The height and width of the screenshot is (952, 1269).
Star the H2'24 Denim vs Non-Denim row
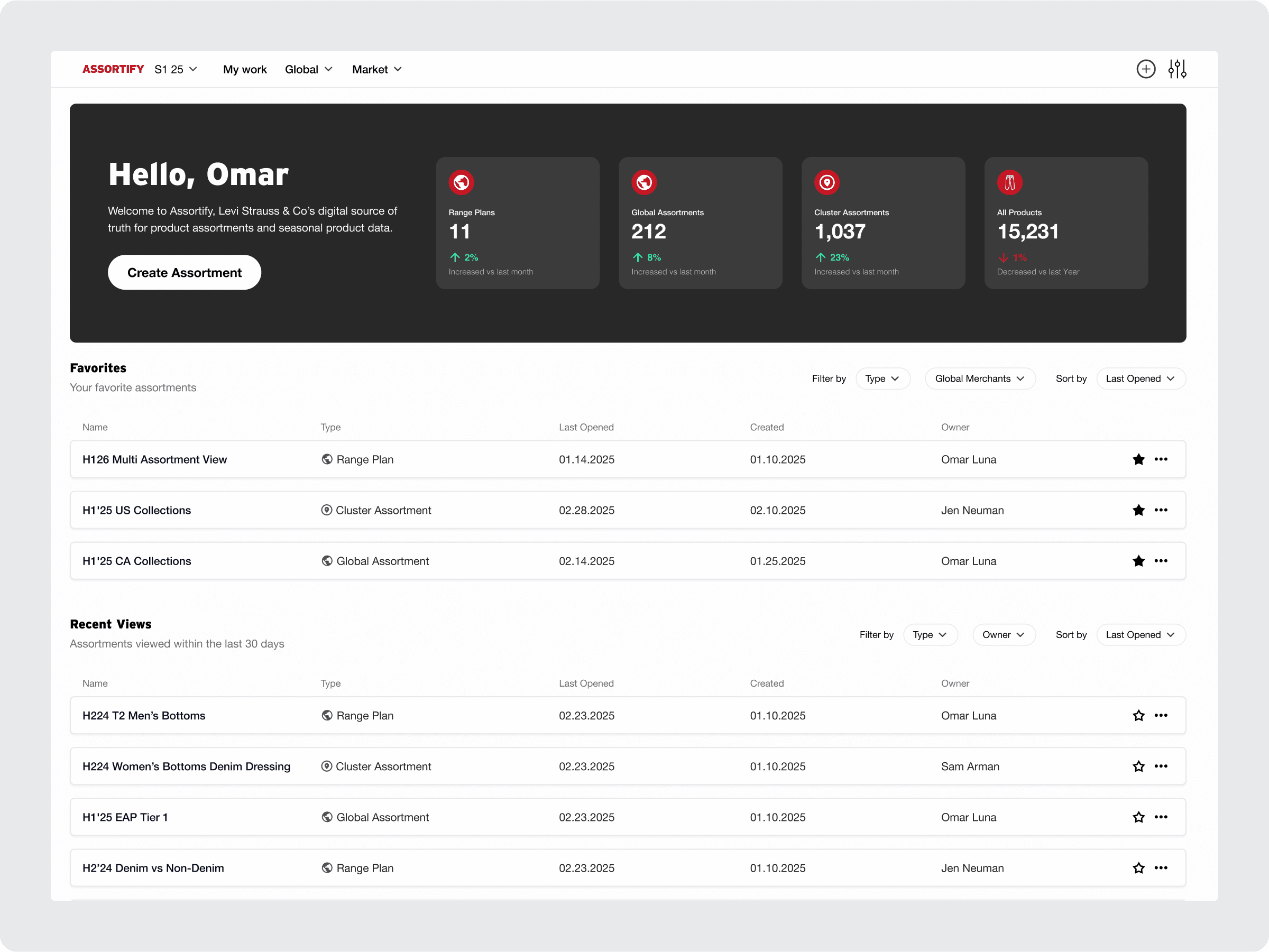click(x=1138, y=868)
